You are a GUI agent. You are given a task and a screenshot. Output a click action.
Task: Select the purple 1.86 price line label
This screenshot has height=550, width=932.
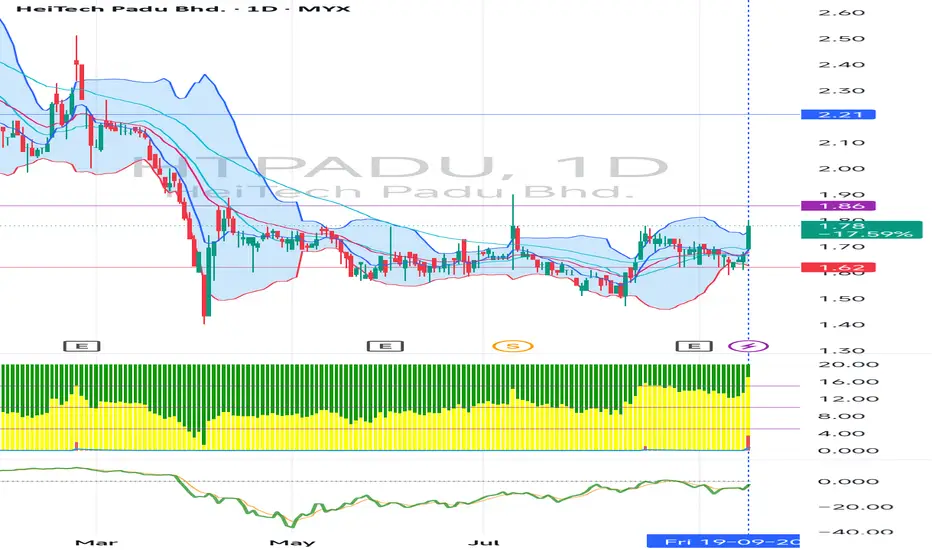(837, 206)
